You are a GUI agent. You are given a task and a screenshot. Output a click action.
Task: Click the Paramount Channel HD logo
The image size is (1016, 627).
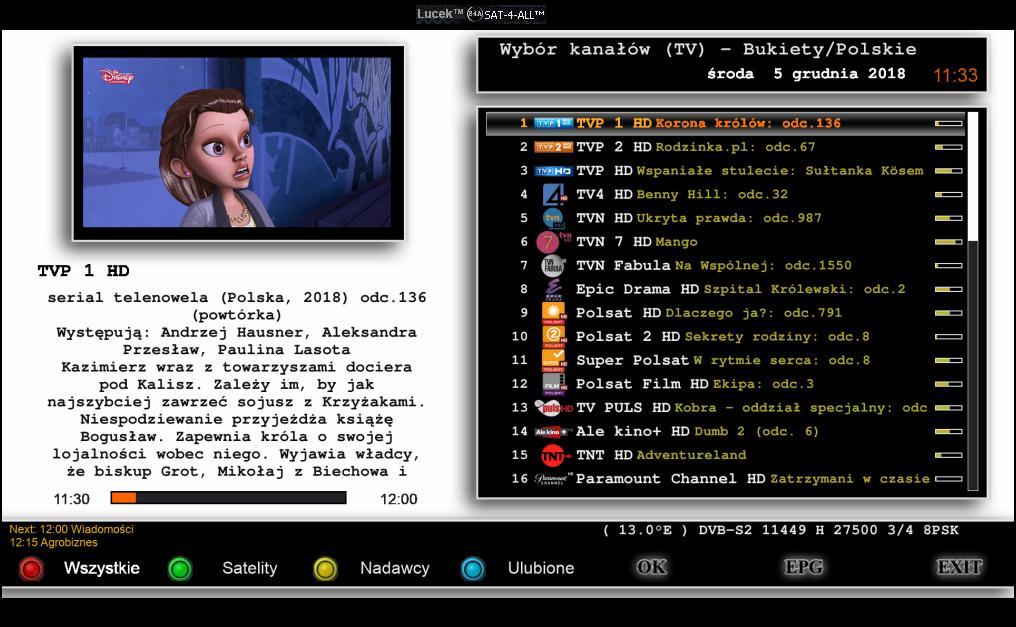coord(553,479)
